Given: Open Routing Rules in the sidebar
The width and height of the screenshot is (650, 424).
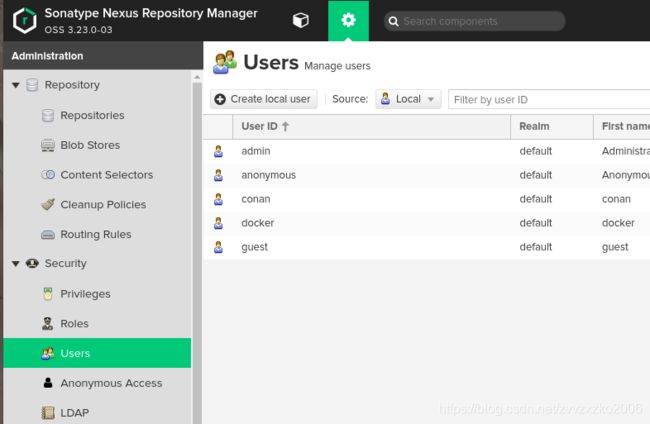Looking at the screenshot, I should [x=97, y=235].
